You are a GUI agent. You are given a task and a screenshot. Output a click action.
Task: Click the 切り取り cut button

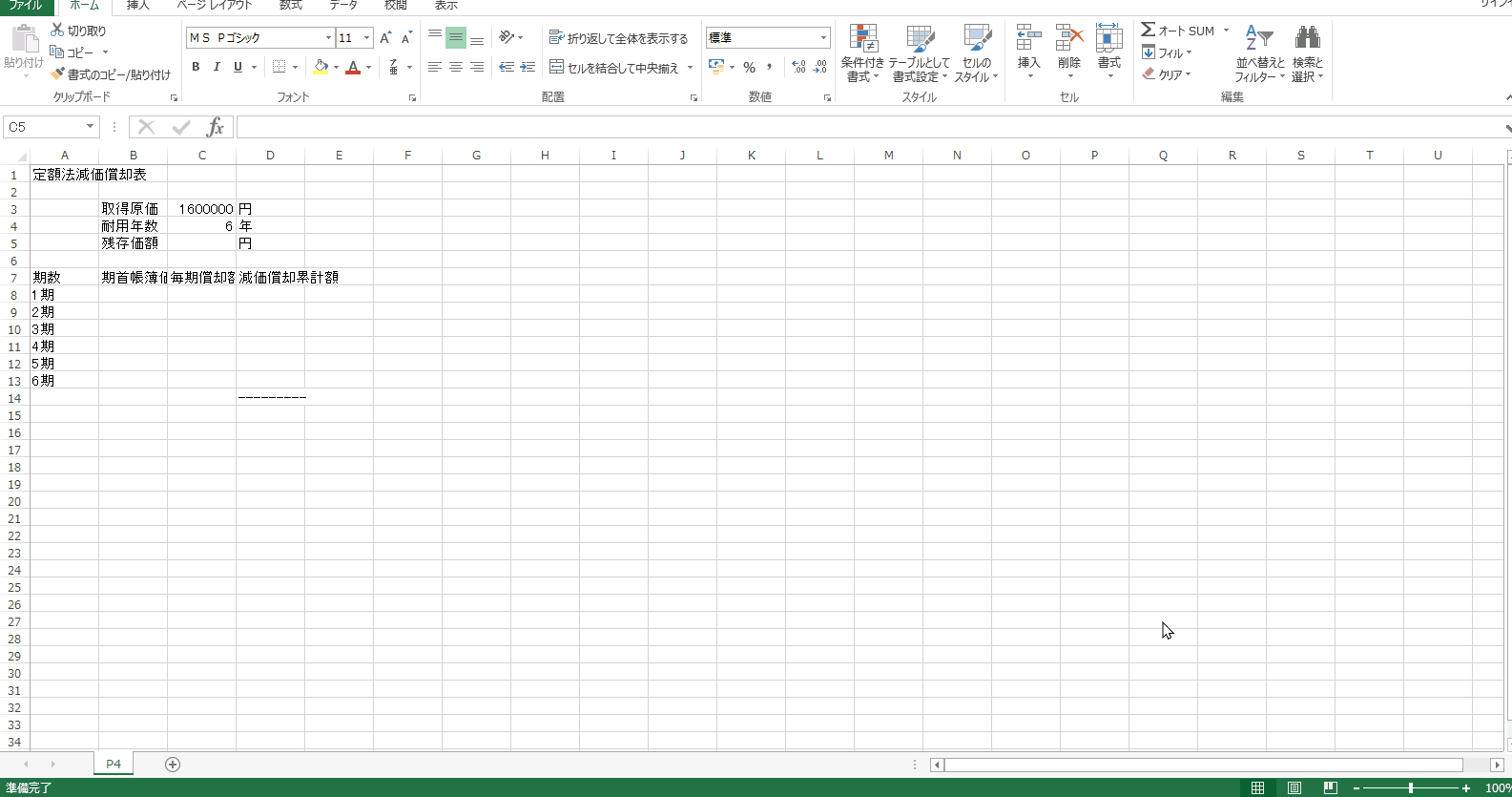coord(78,31)
